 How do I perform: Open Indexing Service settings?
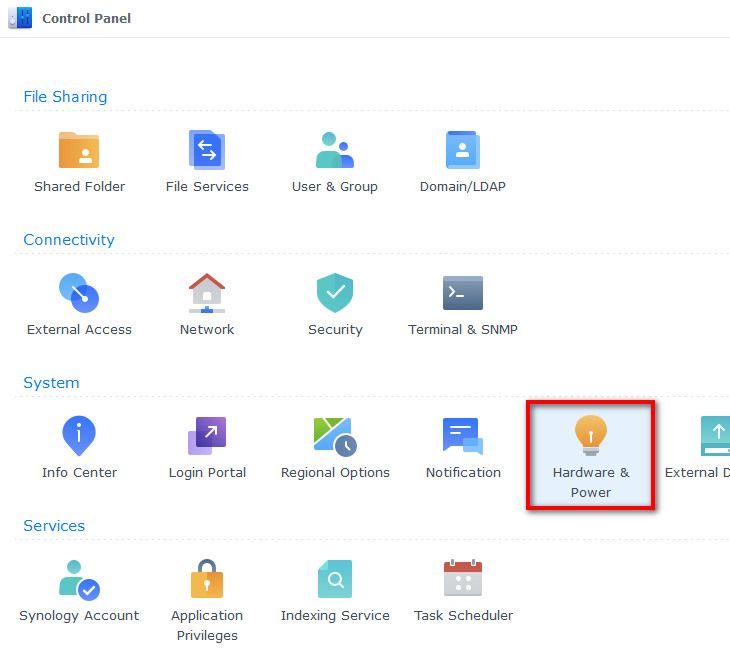pyautogui.click(x=335, y=590)
